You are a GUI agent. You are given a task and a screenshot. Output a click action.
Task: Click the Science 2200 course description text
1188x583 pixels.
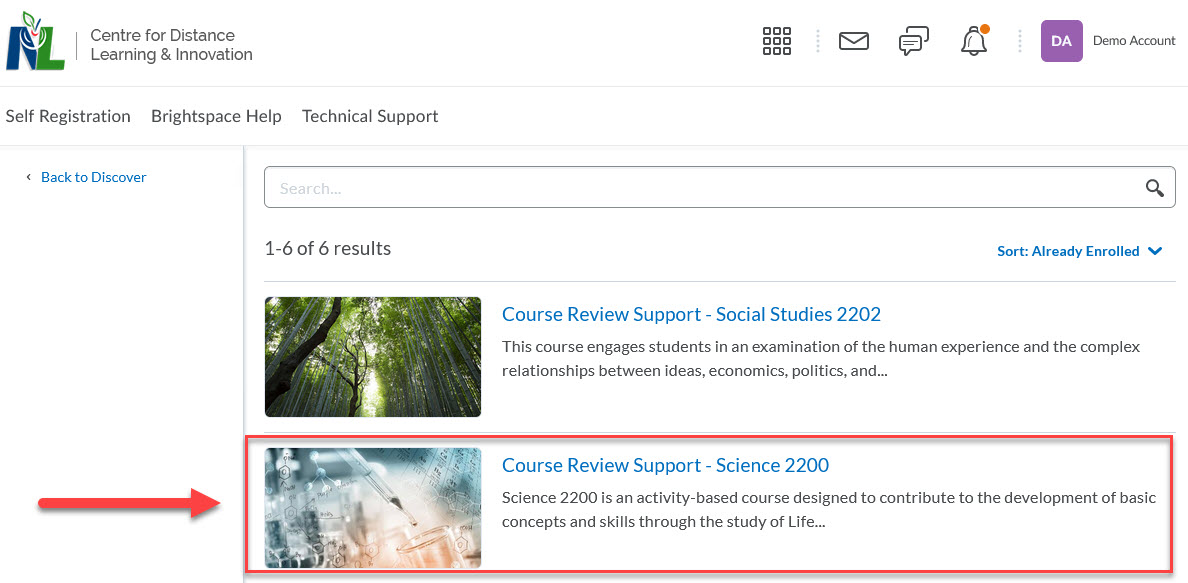[829, 509]
